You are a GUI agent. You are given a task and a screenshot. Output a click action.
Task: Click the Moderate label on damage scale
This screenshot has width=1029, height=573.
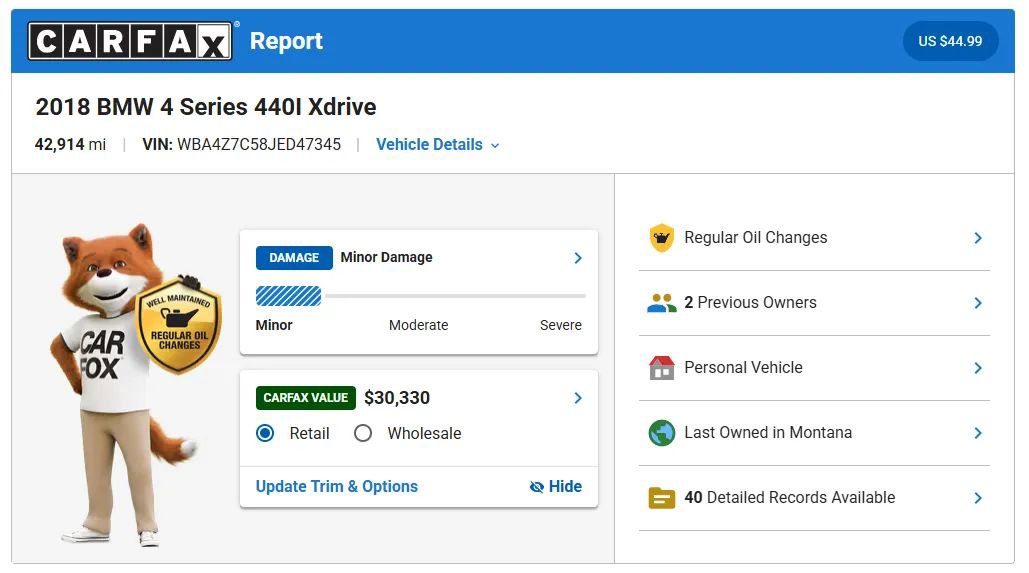coord(419,325)
